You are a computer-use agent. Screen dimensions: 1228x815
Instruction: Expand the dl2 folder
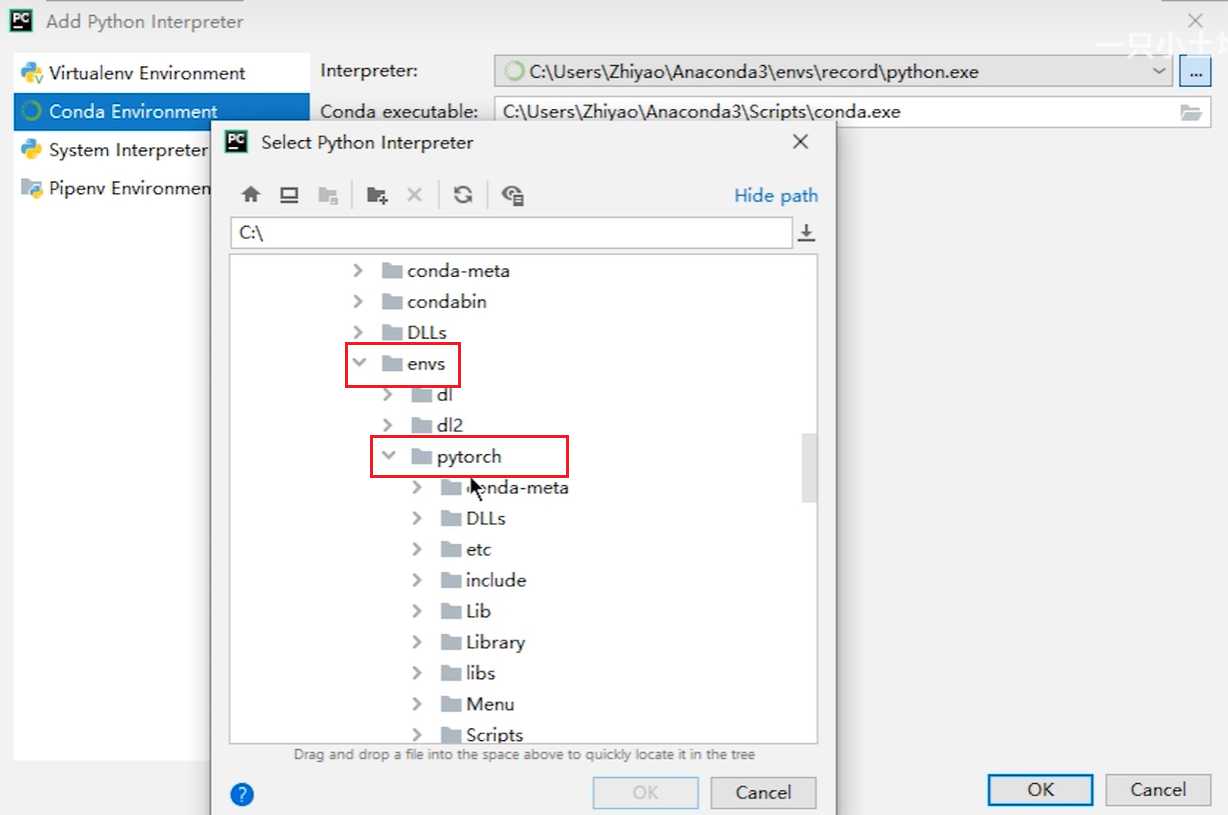click(x=388, y=426)
